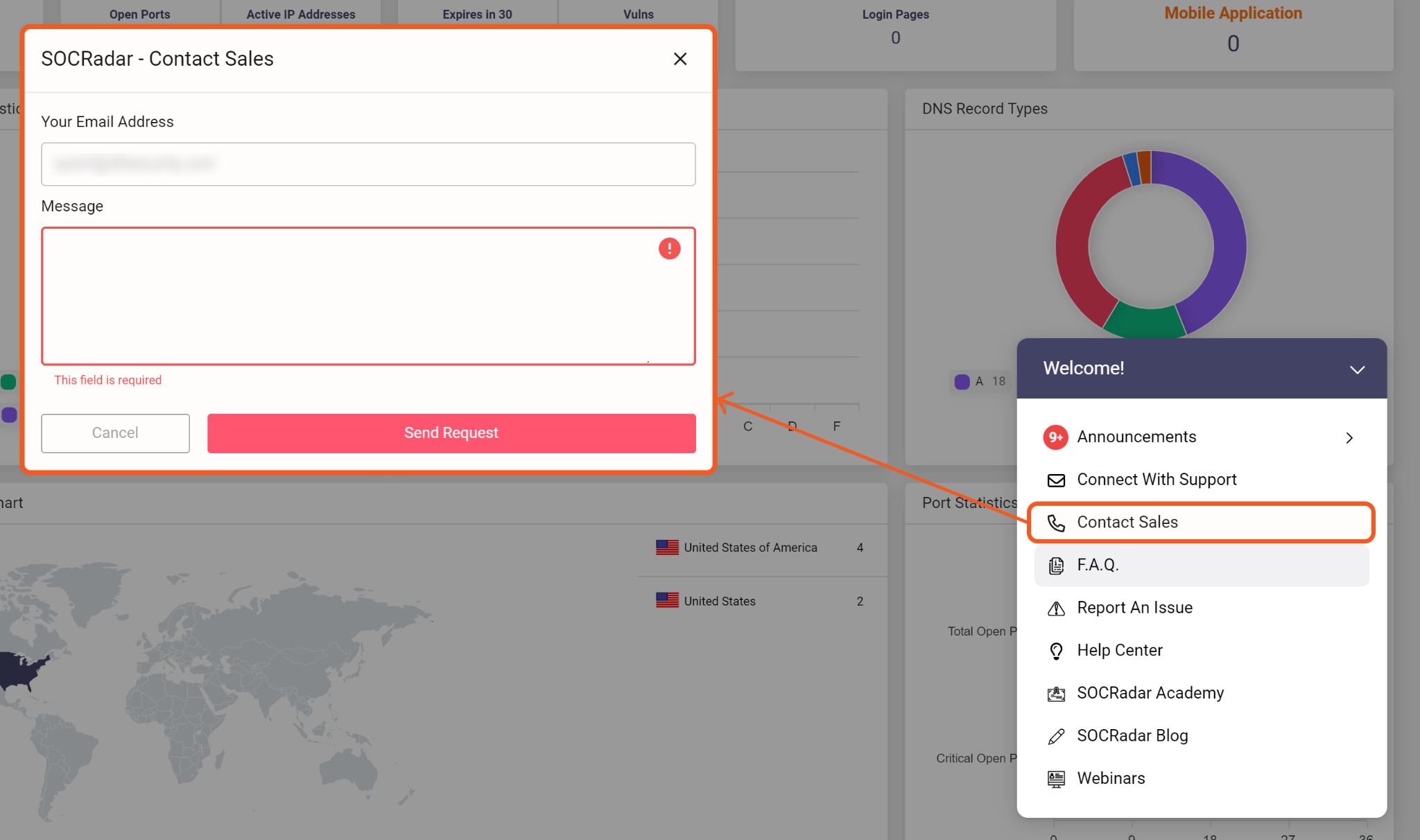The height and width of the screenshot is (840, 1420).
Task: Focus the Your Email Address field
Action: coord(368,164)
